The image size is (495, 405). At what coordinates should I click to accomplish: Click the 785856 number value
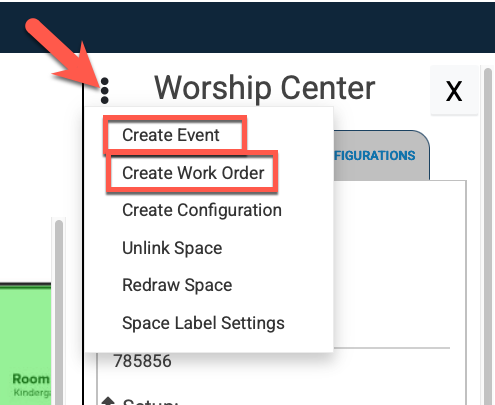pos(142,361)
